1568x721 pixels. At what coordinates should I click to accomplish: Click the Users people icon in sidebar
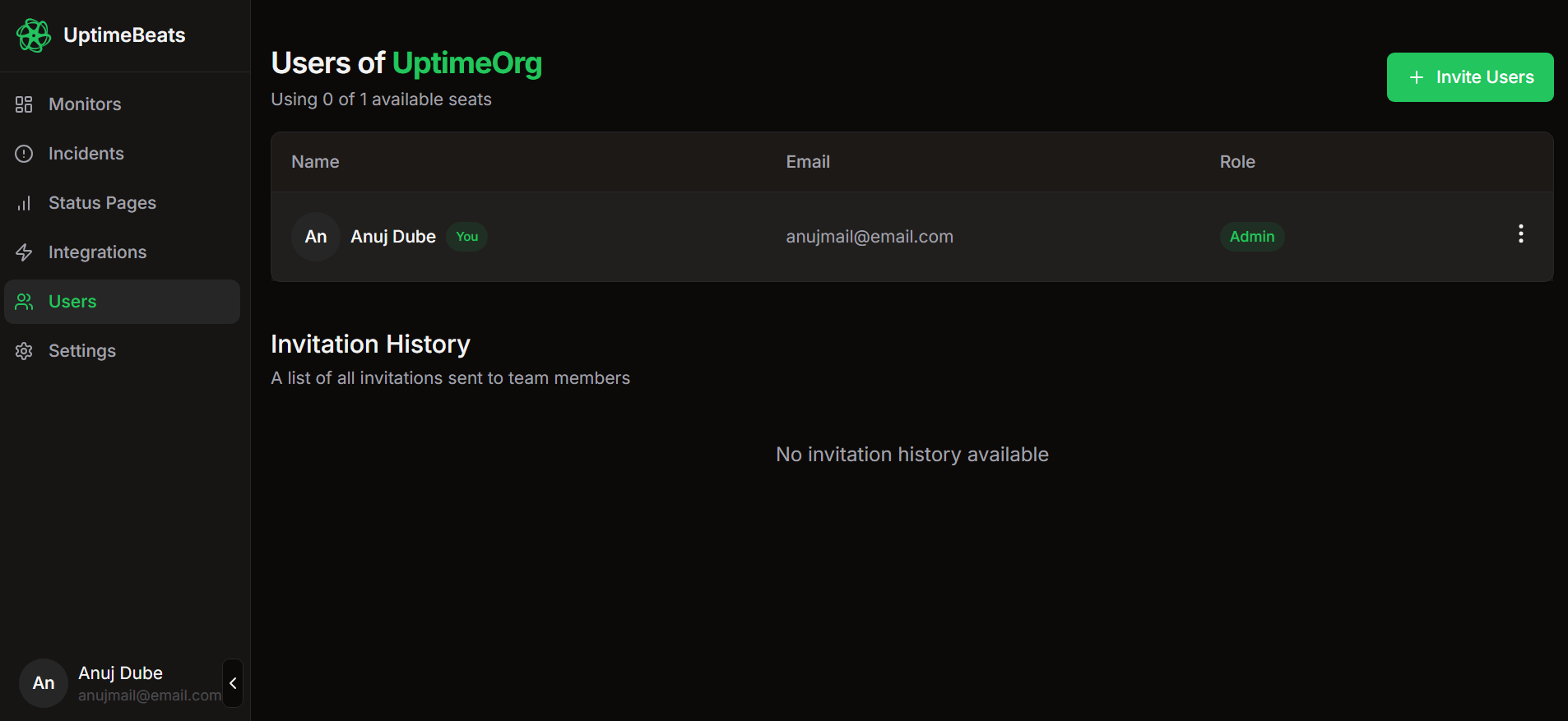(24, 302)
